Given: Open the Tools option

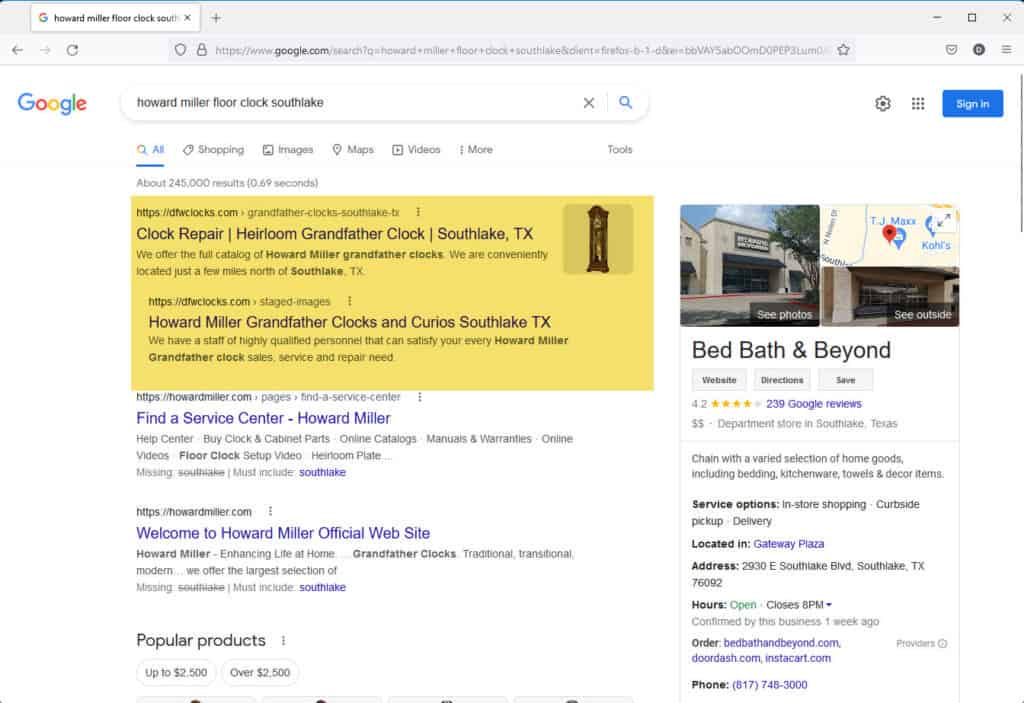Looking at the screenshot, I should [620, 150].
